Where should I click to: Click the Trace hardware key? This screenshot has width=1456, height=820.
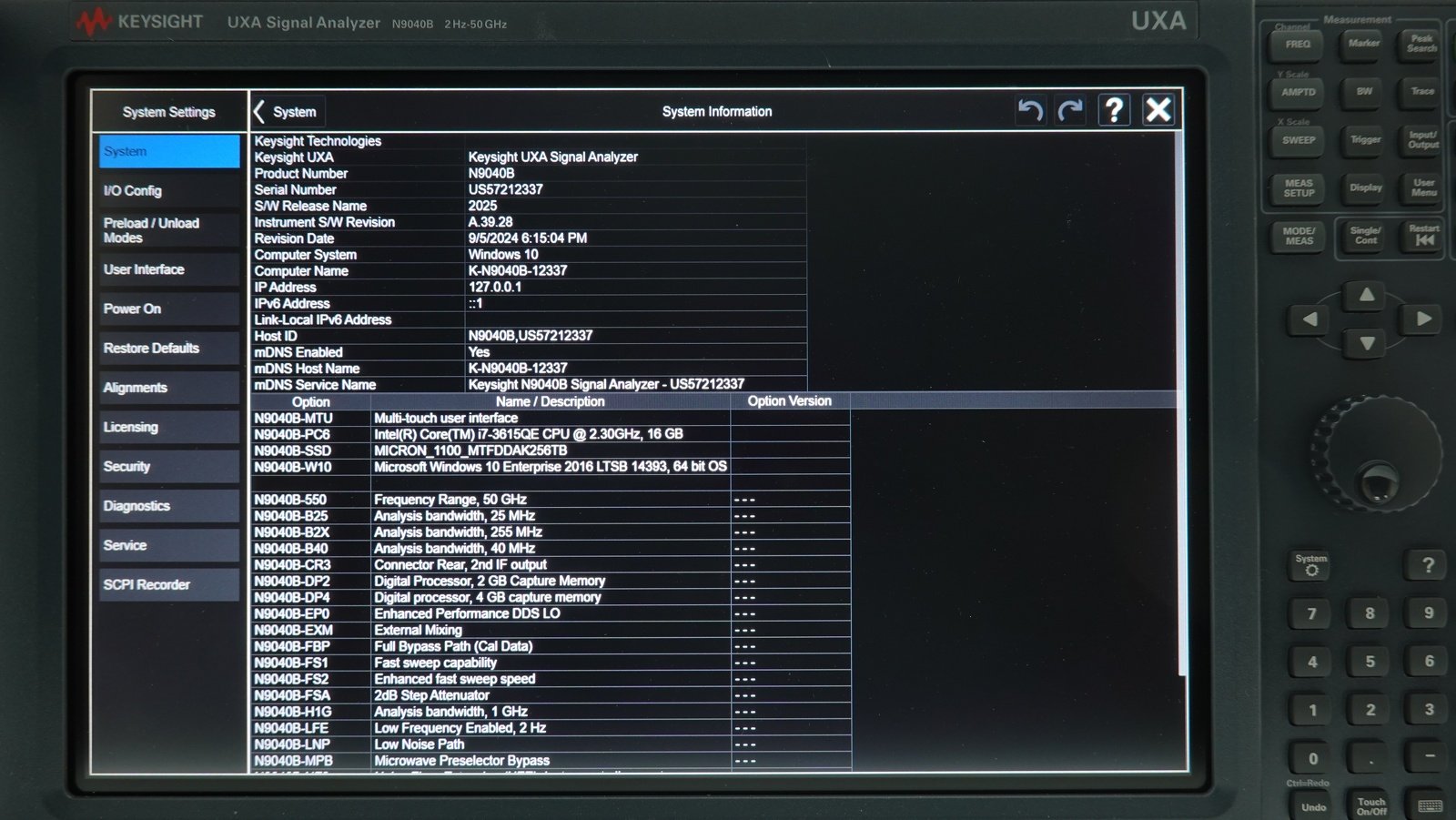(x=1422, y=92)
